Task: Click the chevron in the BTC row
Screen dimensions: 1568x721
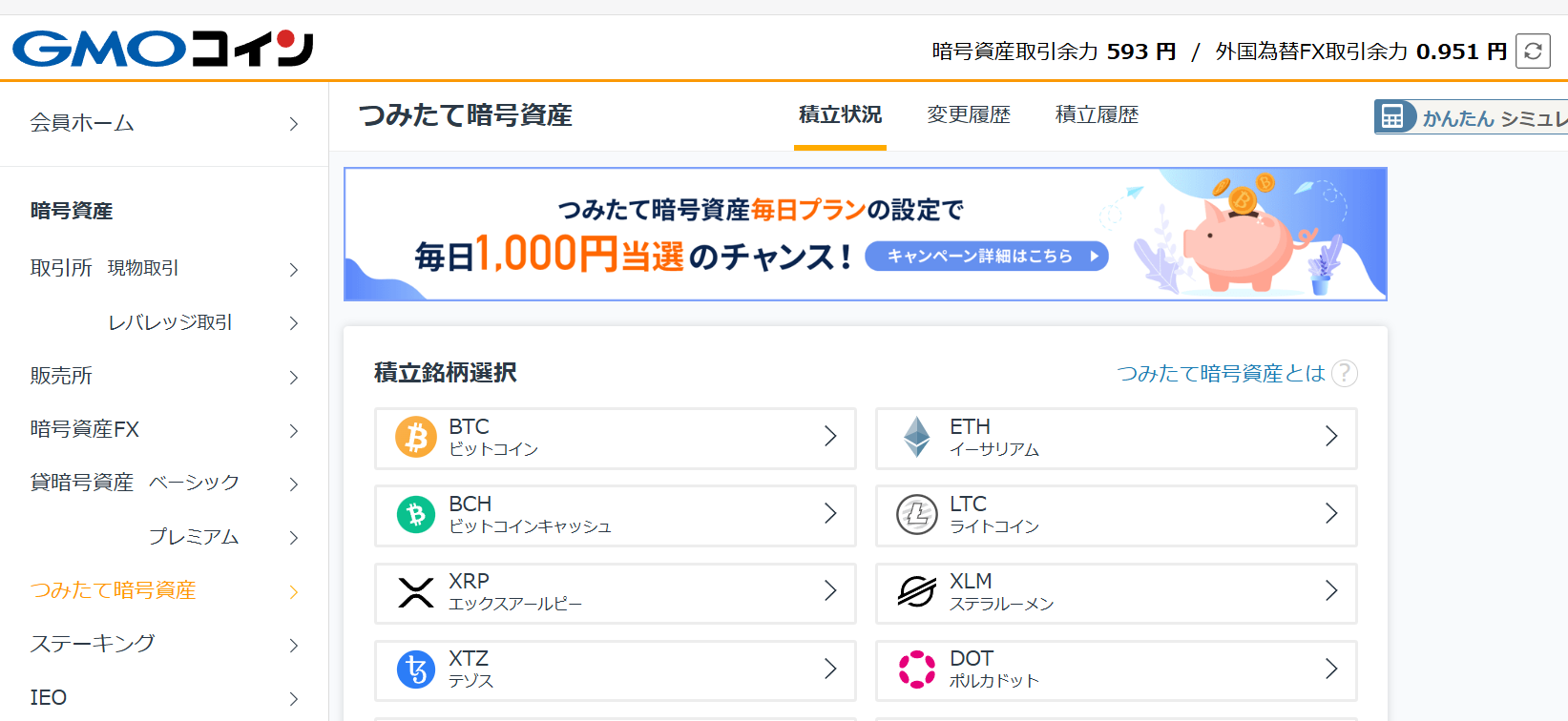Action: pos(830,436)
